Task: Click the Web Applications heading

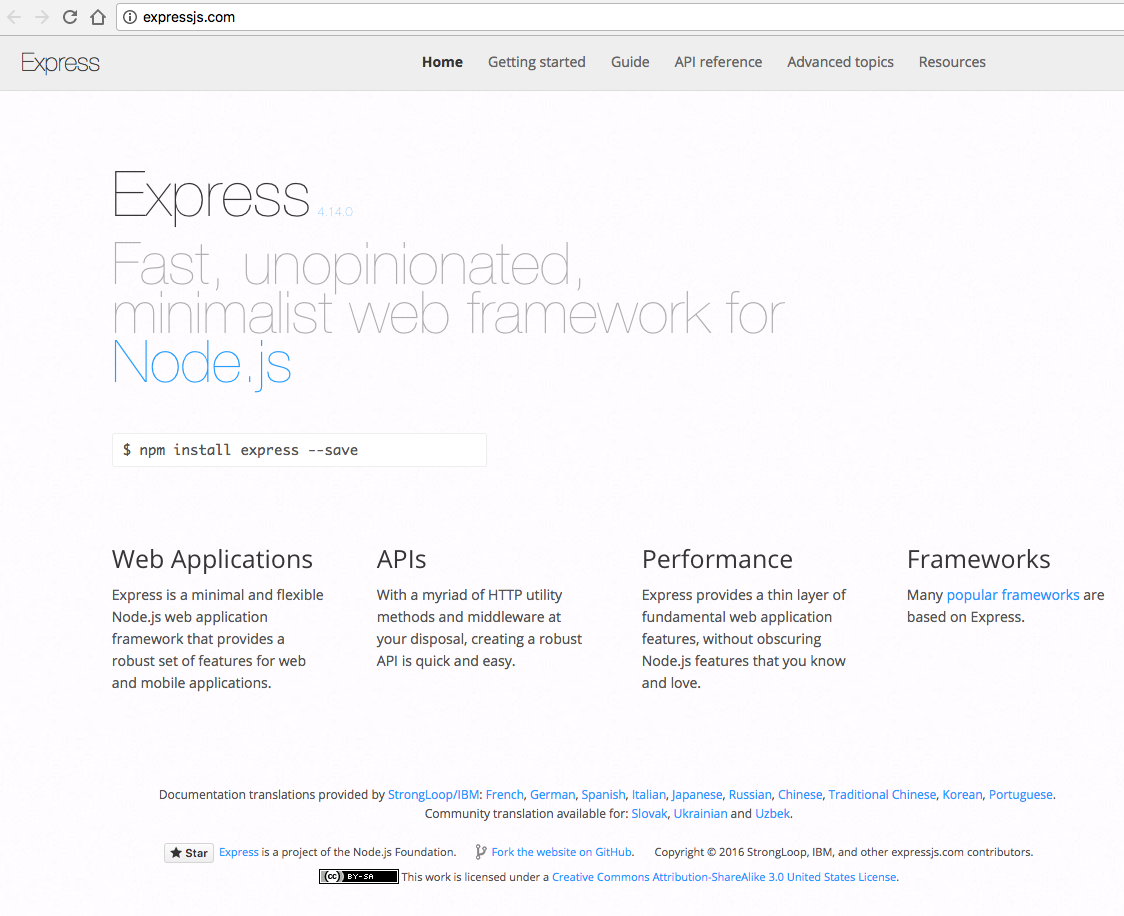Action: click(212, 559)
